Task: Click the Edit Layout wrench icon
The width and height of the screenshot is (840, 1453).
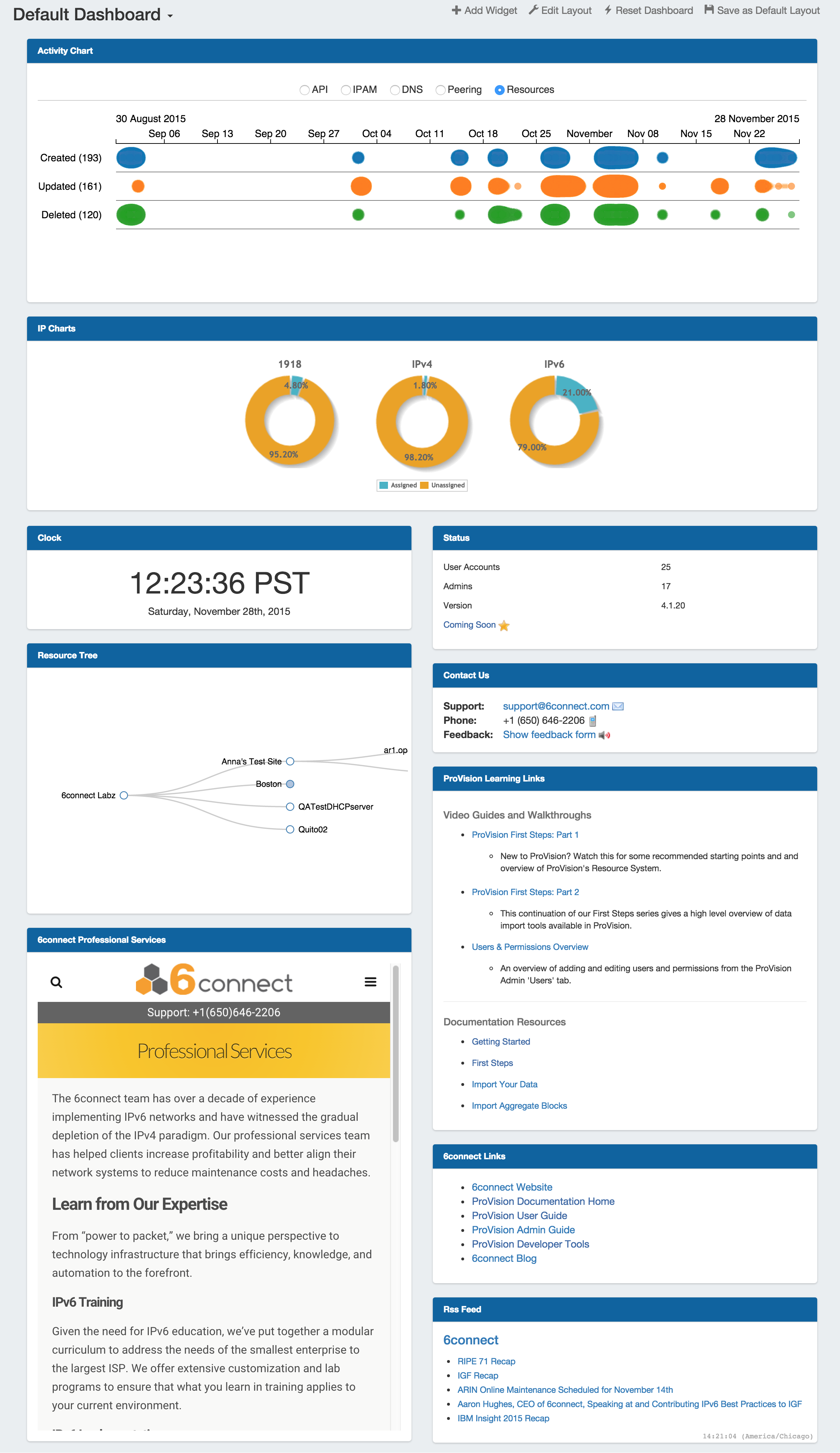Action: (533, 10)
